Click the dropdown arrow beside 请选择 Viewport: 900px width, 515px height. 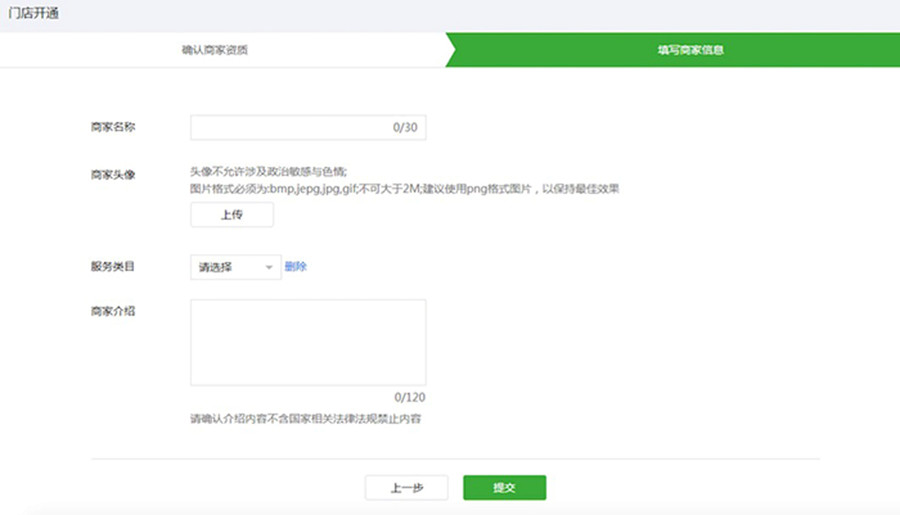(269, 267)
